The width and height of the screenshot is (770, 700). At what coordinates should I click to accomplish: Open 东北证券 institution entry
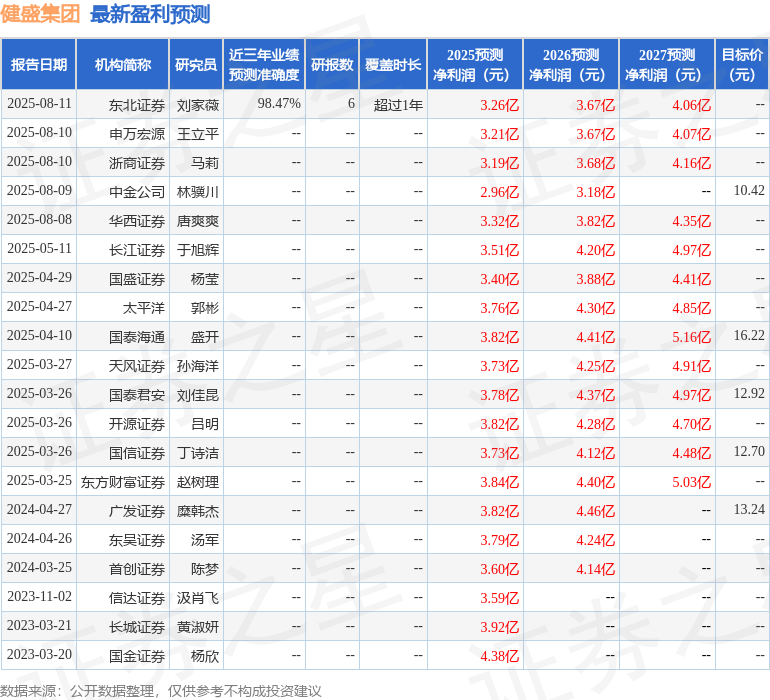click(x=137, y=104)
